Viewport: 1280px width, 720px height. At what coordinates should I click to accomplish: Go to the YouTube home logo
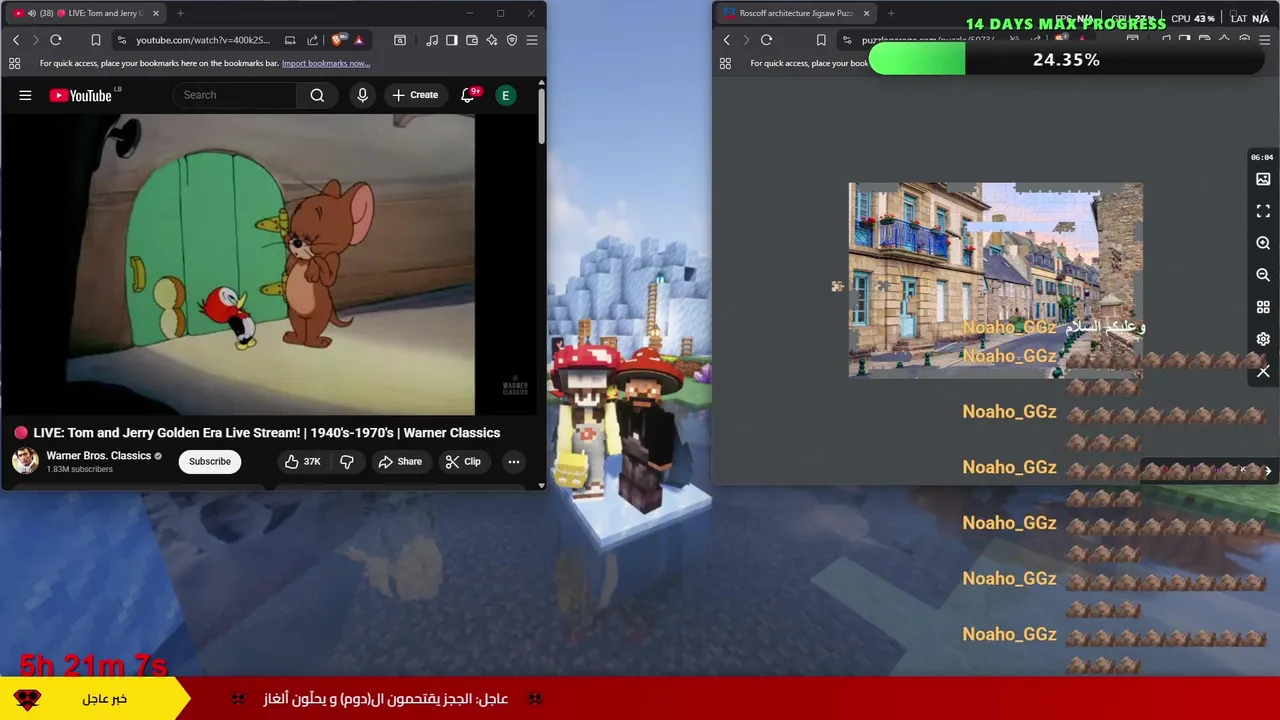coord(80,95)
